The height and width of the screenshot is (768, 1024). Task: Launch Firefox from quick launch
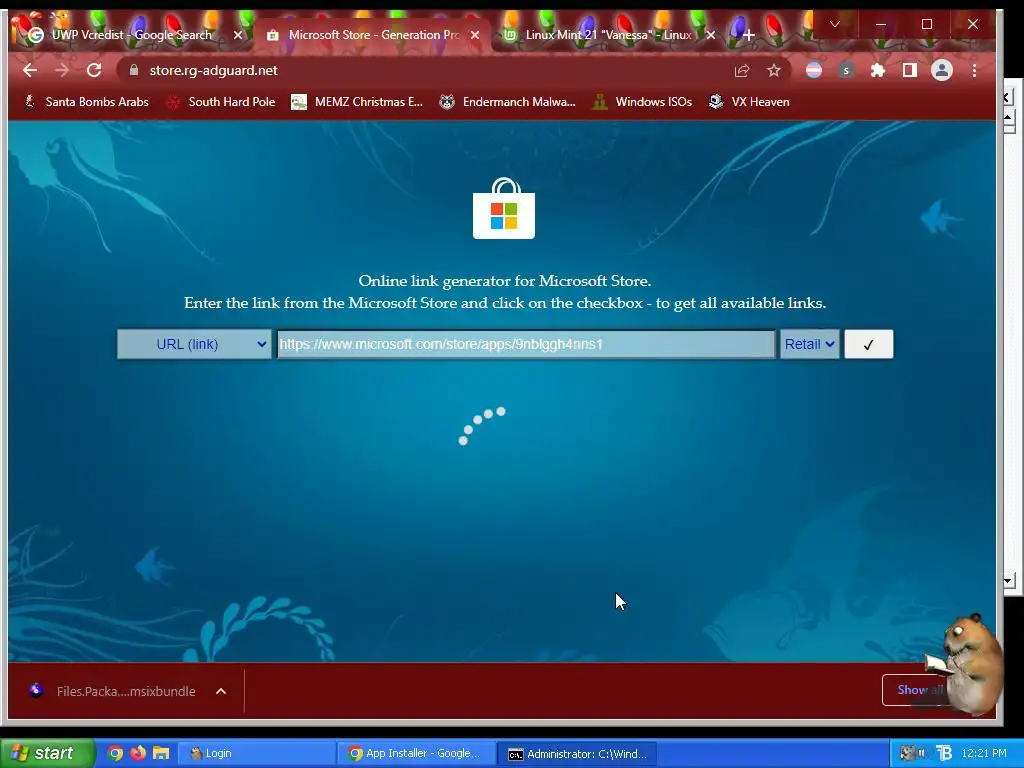[x=138, y=753]
